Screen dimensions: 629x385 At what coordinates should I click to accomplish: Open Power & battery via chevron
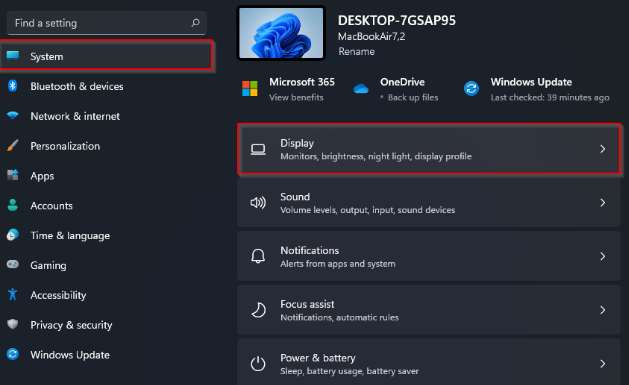tap(603, 364)
